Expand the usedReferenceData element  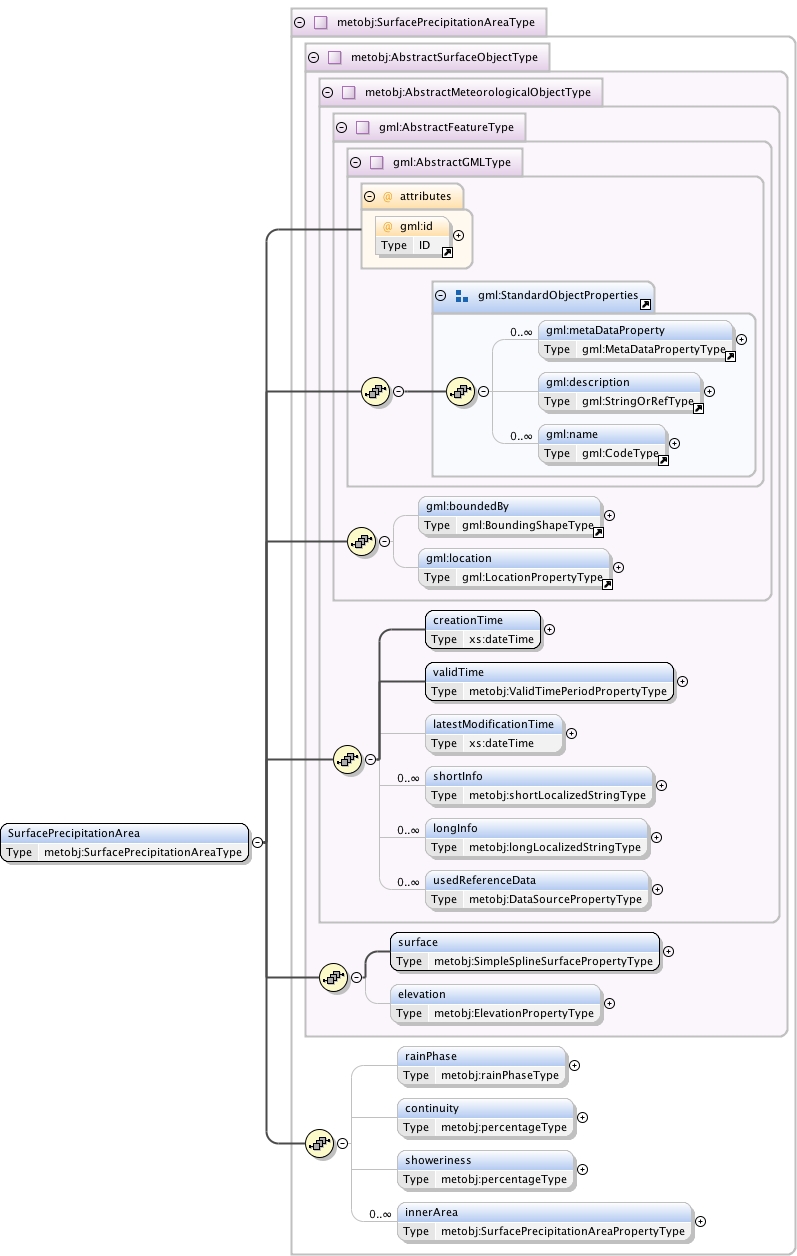click(657, 889)
